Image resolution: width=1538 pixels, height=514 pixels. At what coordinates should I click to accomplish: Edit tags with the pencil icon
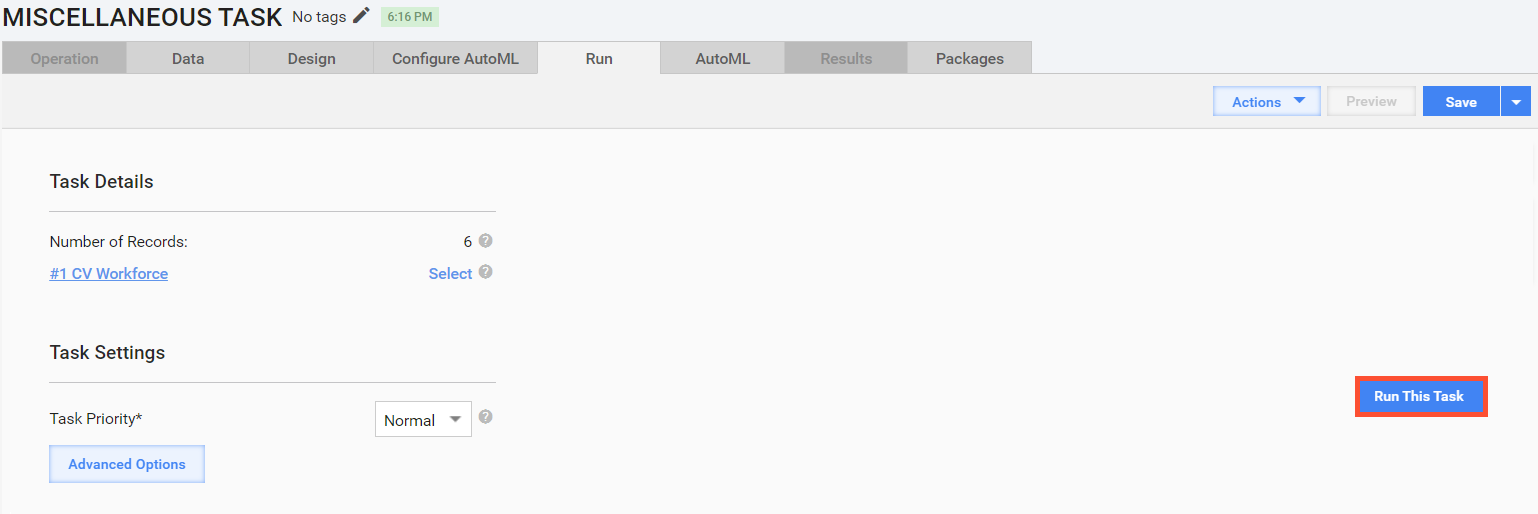pyautogui.click(x=361, y=16)
